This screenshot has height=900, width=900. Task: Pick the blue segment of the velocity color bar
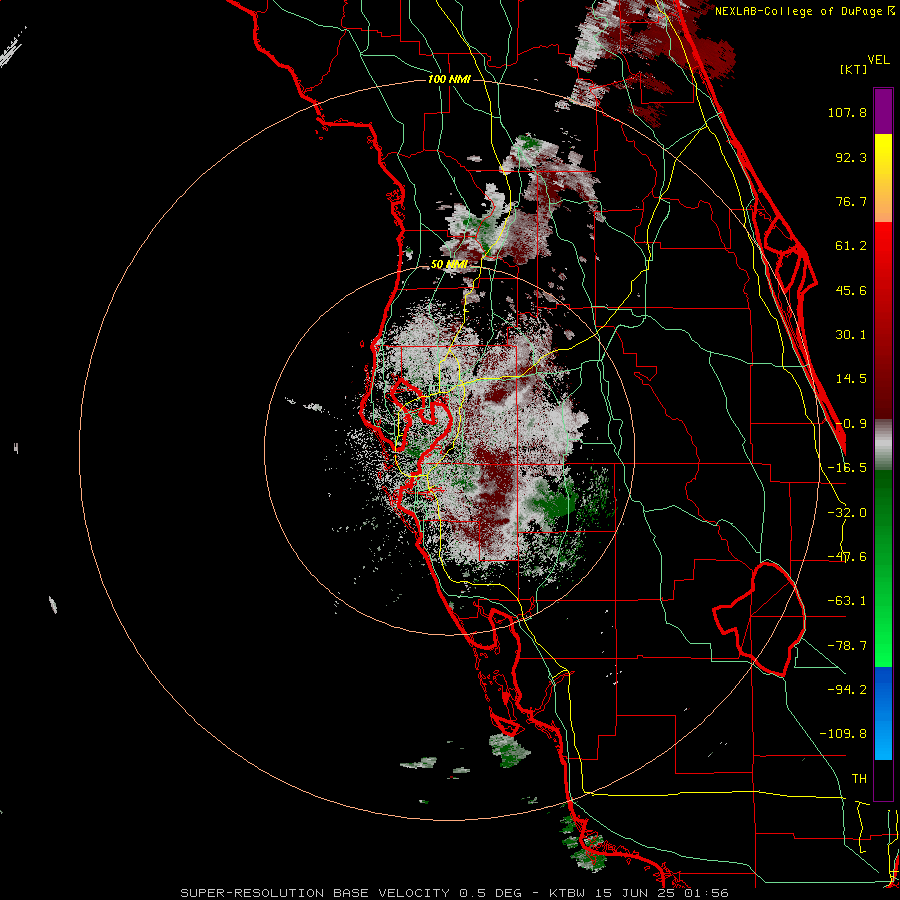883,713
